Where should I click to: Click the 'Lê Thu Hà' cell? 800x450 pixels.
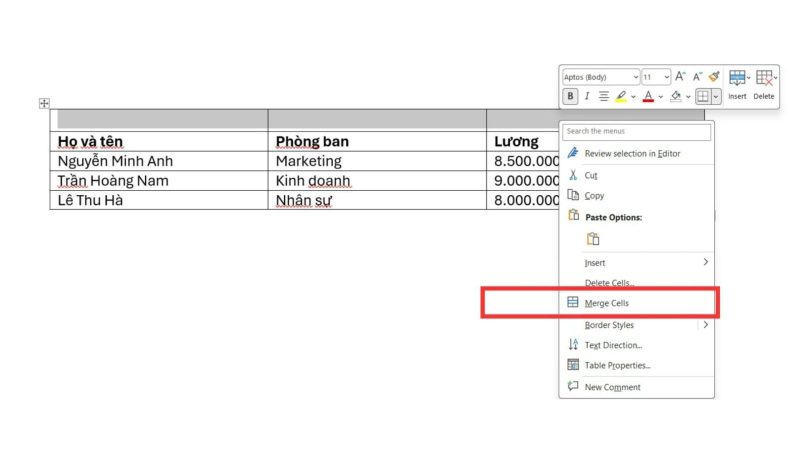coord(159,200)
